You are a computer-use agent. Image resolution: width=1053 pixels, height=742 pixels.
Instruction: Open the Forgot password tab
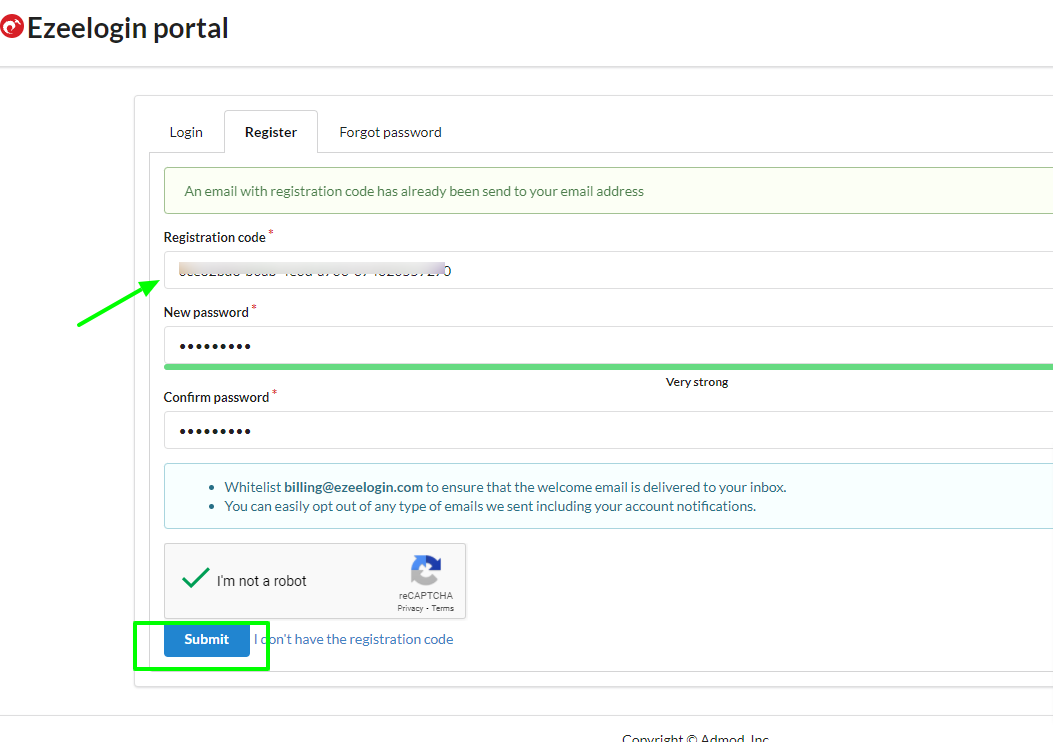pos(390,132)
